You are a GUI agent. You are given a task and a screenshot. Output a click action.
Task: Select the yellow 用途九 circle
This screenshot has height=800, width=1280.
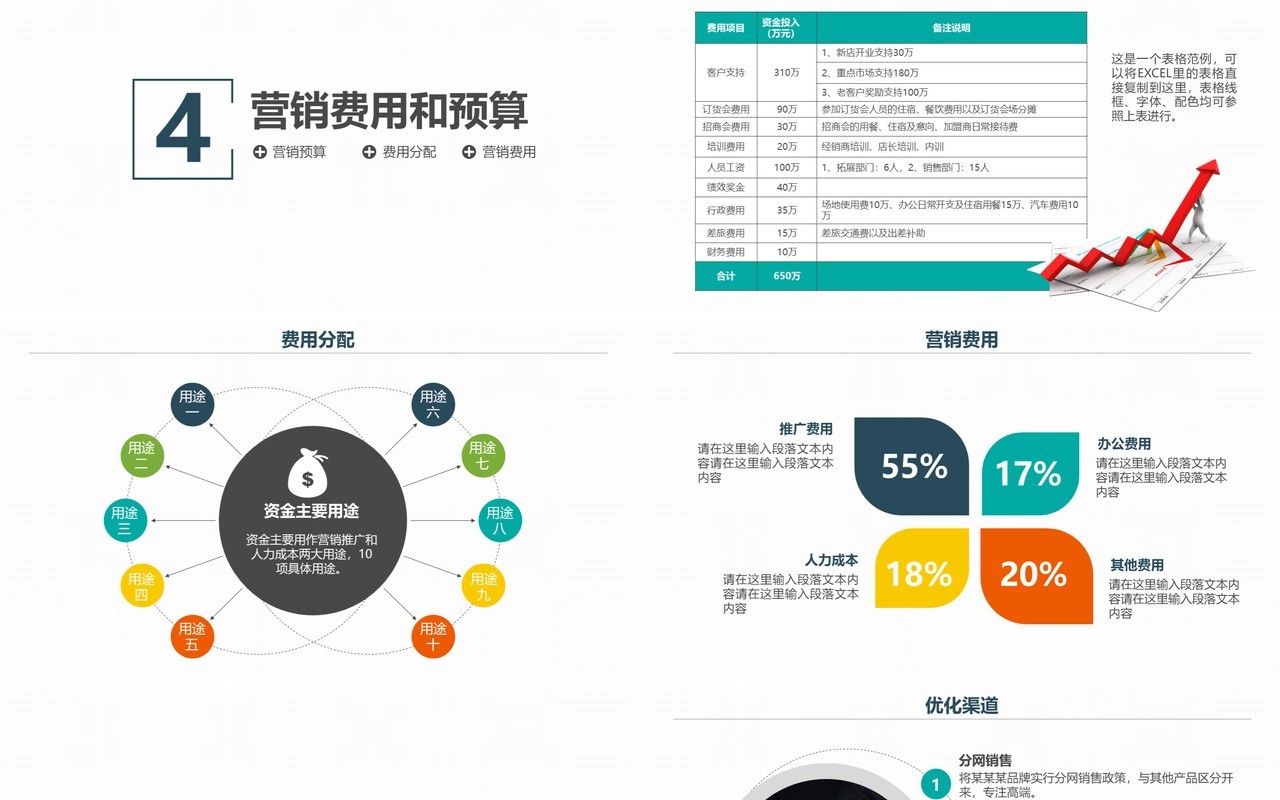click(x=484, y=586)
